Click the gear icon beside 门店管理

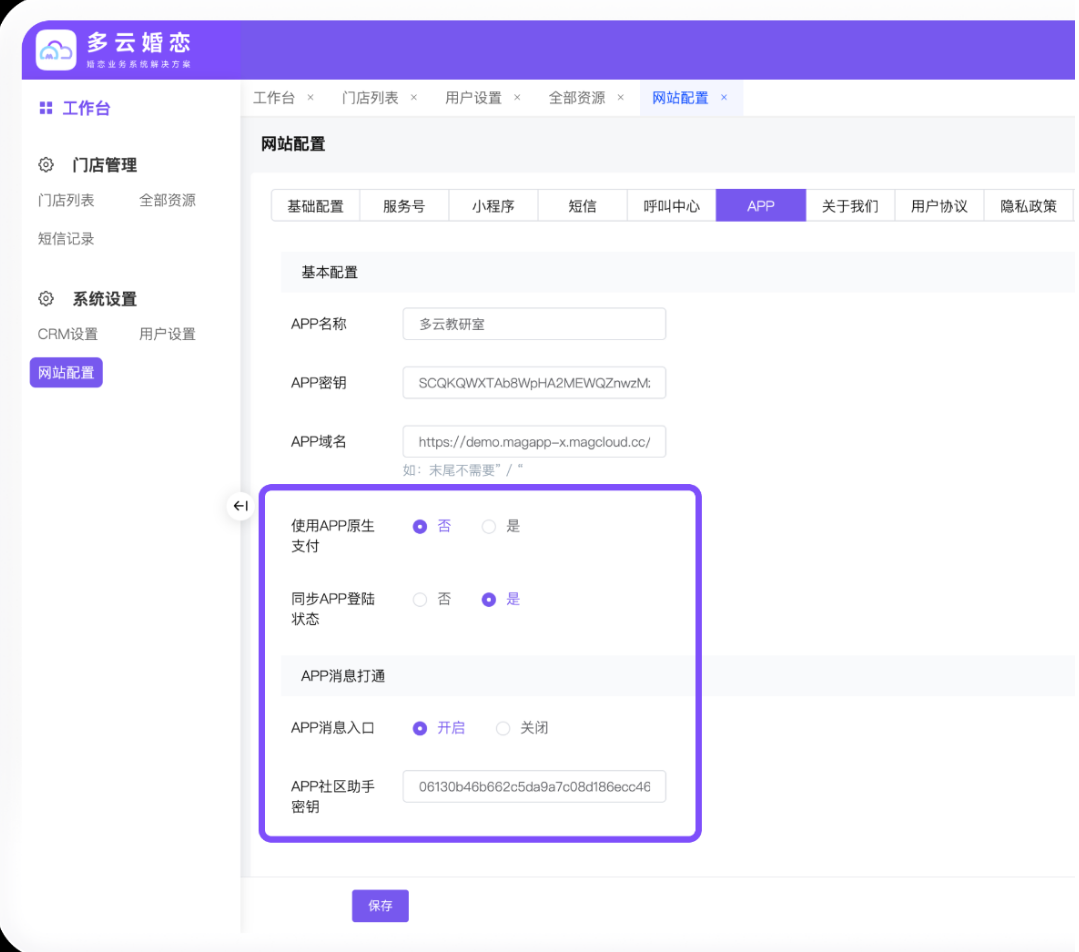(x=46, y=165)
